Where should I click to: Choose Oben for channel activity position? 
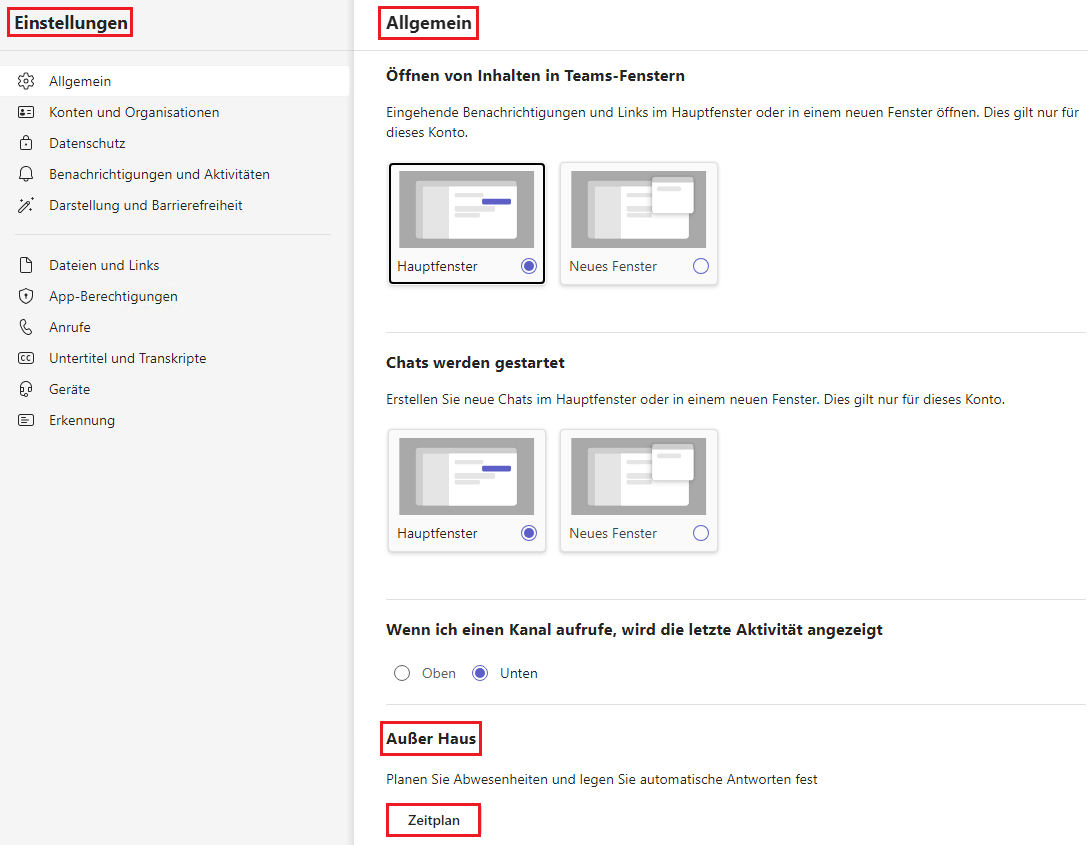[x=402, y=673]
